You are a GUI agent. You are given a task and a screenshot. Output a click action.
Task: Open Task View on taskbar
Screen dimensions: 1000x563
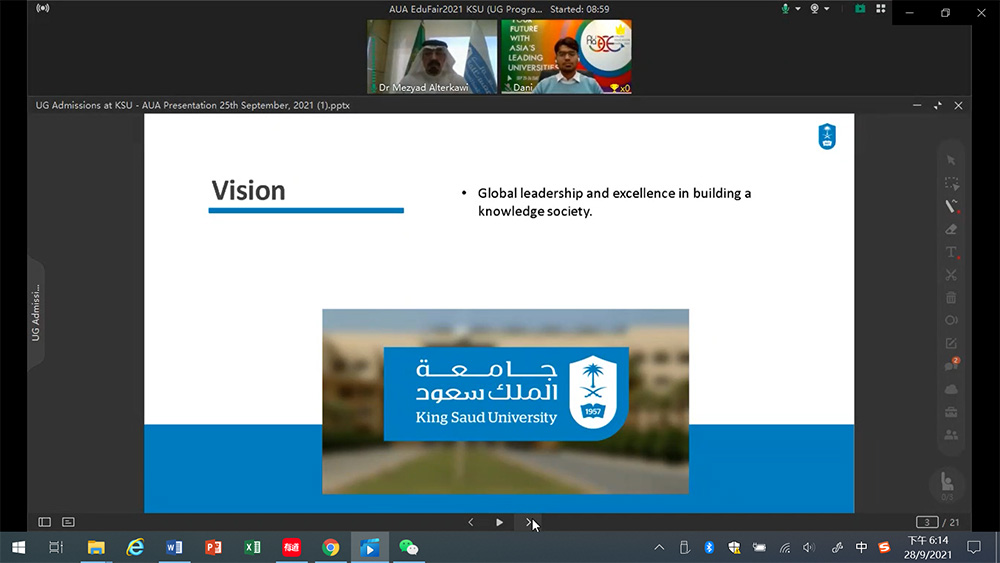click(56, 547)
